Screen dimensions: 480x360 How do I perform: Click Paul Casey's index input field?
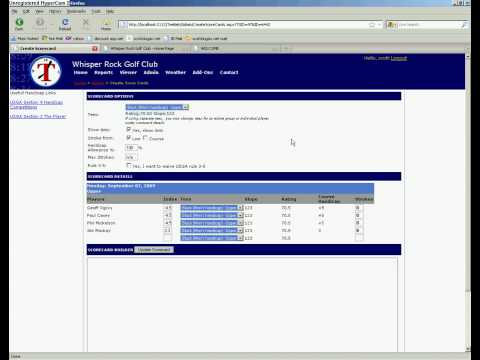tap(168, 215)
